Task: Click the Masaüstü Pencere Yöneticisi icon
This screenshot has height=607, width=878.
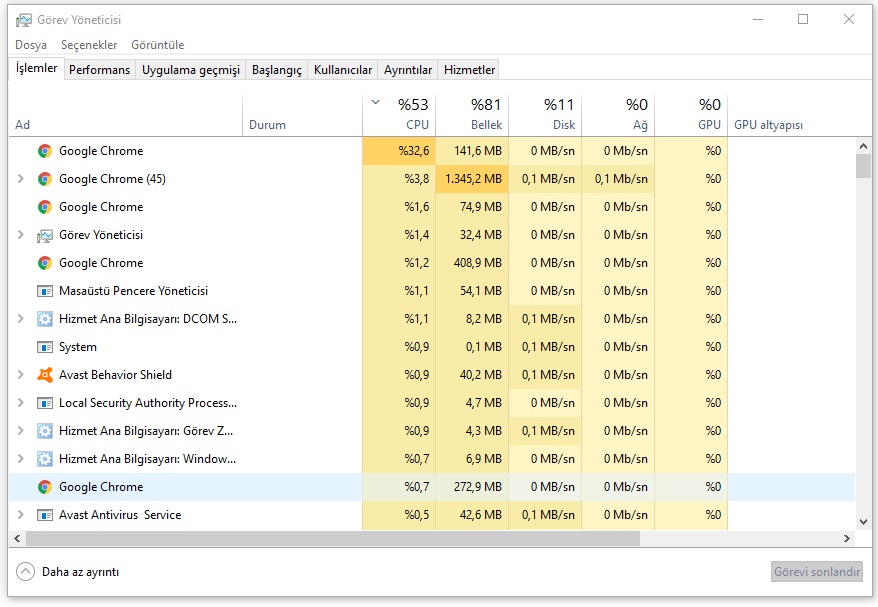Action: point(44,291)
